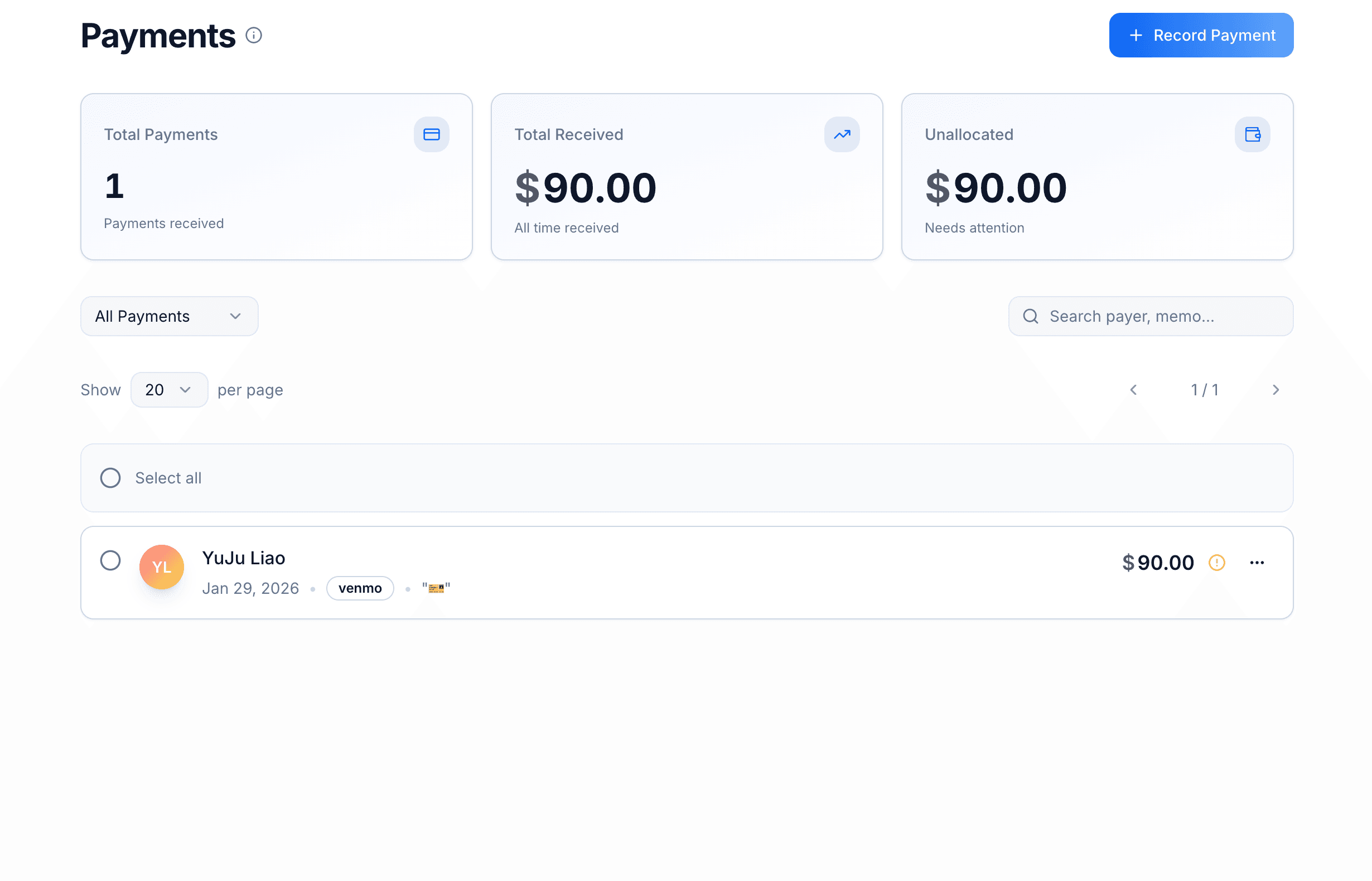Go to next page with right arrow
The image size is (1372, 881).
(x=1276, y=390)
